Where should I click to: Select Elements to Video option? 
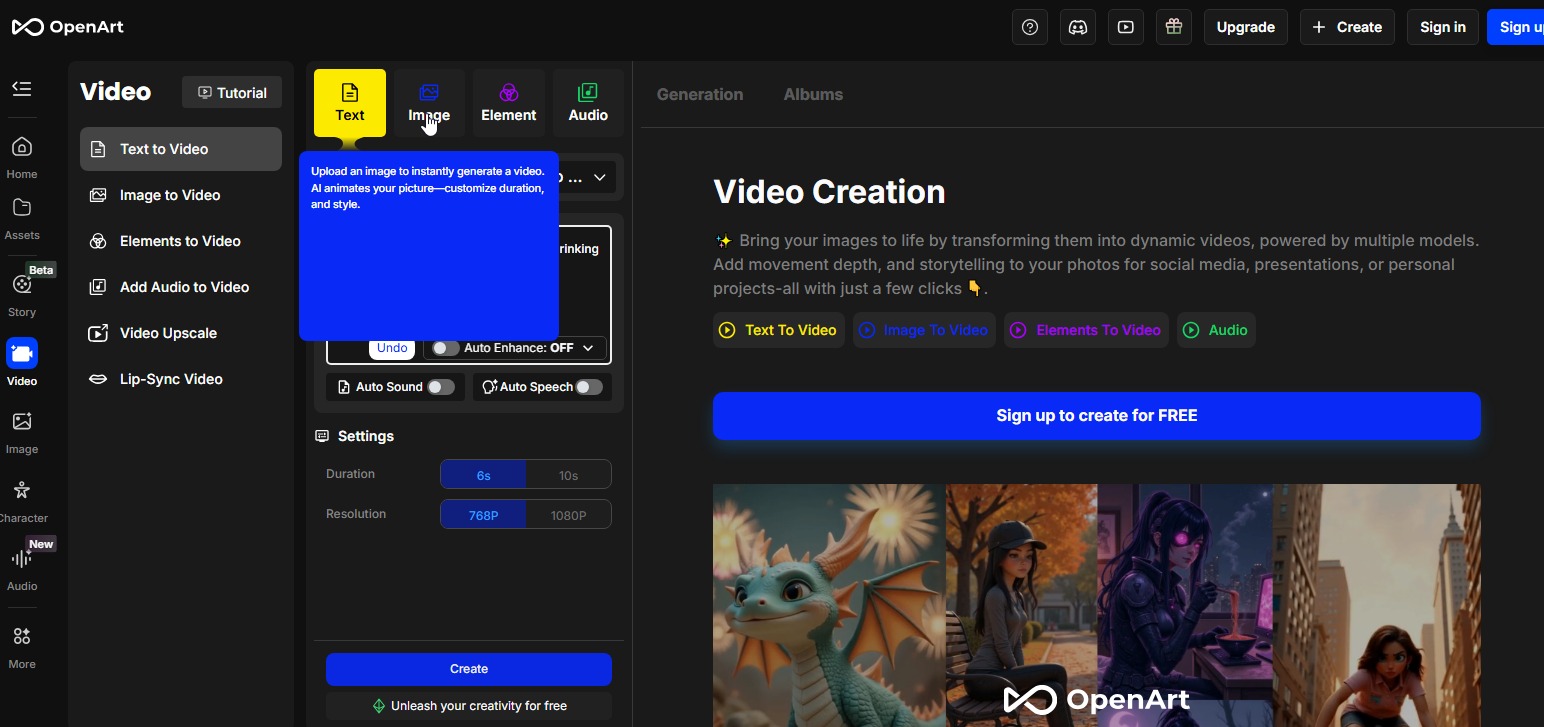click(181, 241)
